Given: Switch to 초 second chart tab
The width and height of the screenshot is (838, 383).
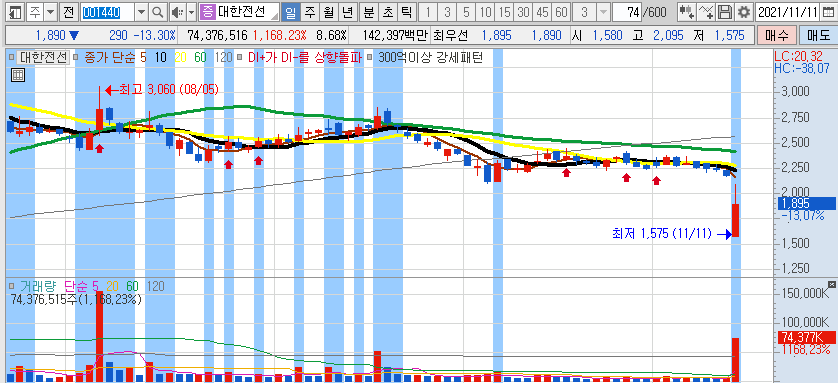Looking at the screenshot, I should pyautogui.click(x=388, y=12).
